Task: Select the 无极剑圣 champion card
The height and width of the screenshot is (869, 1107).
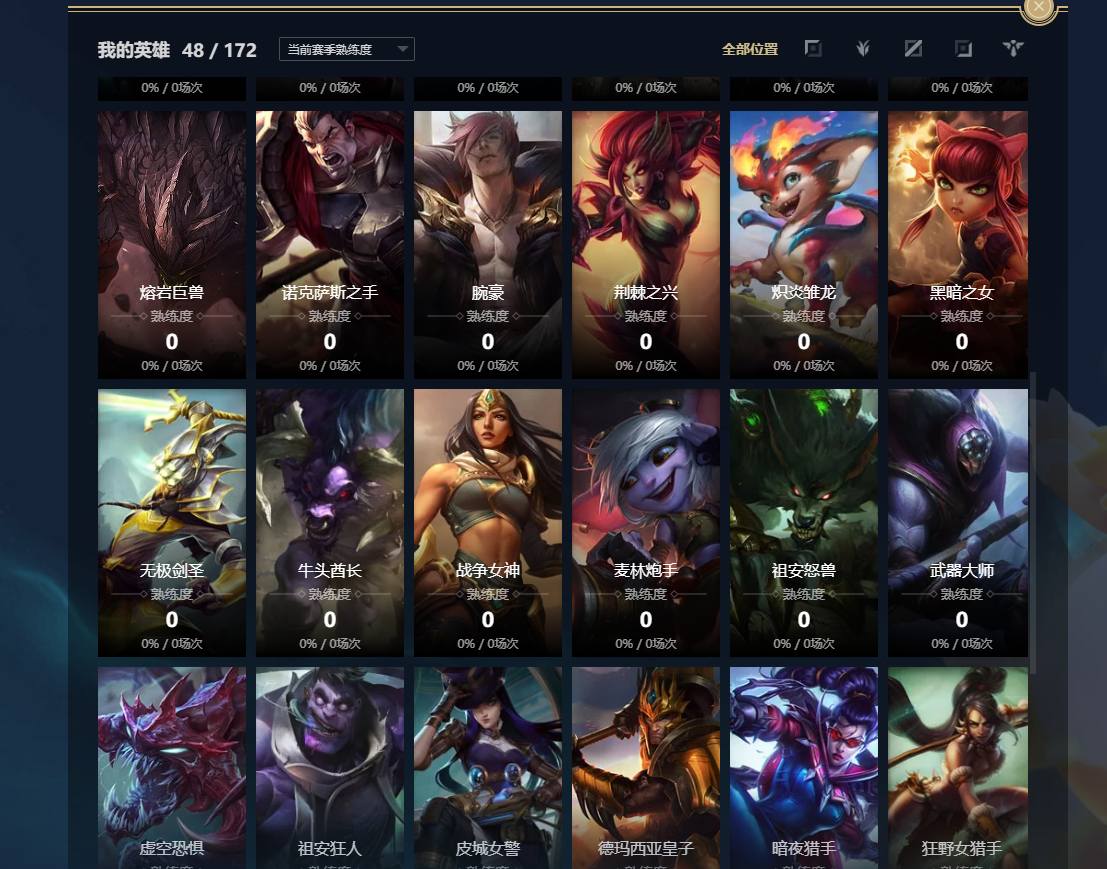Action: click(172, 522)
